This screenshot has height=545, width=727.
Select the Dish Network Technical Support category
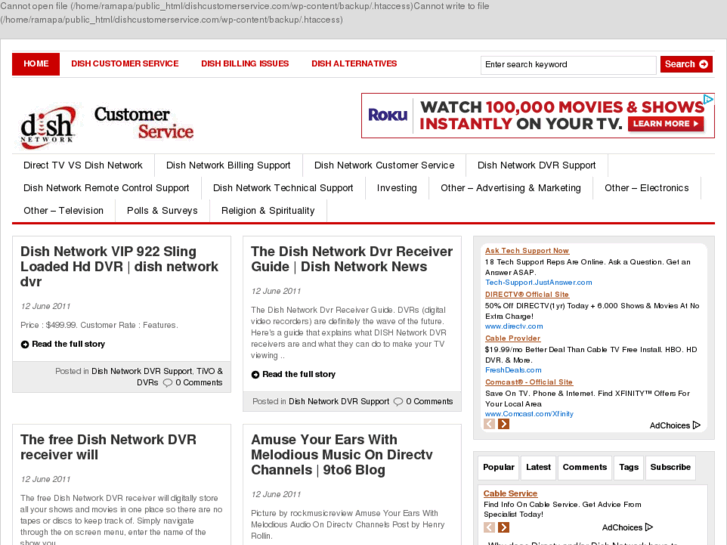tap(283, 188)
